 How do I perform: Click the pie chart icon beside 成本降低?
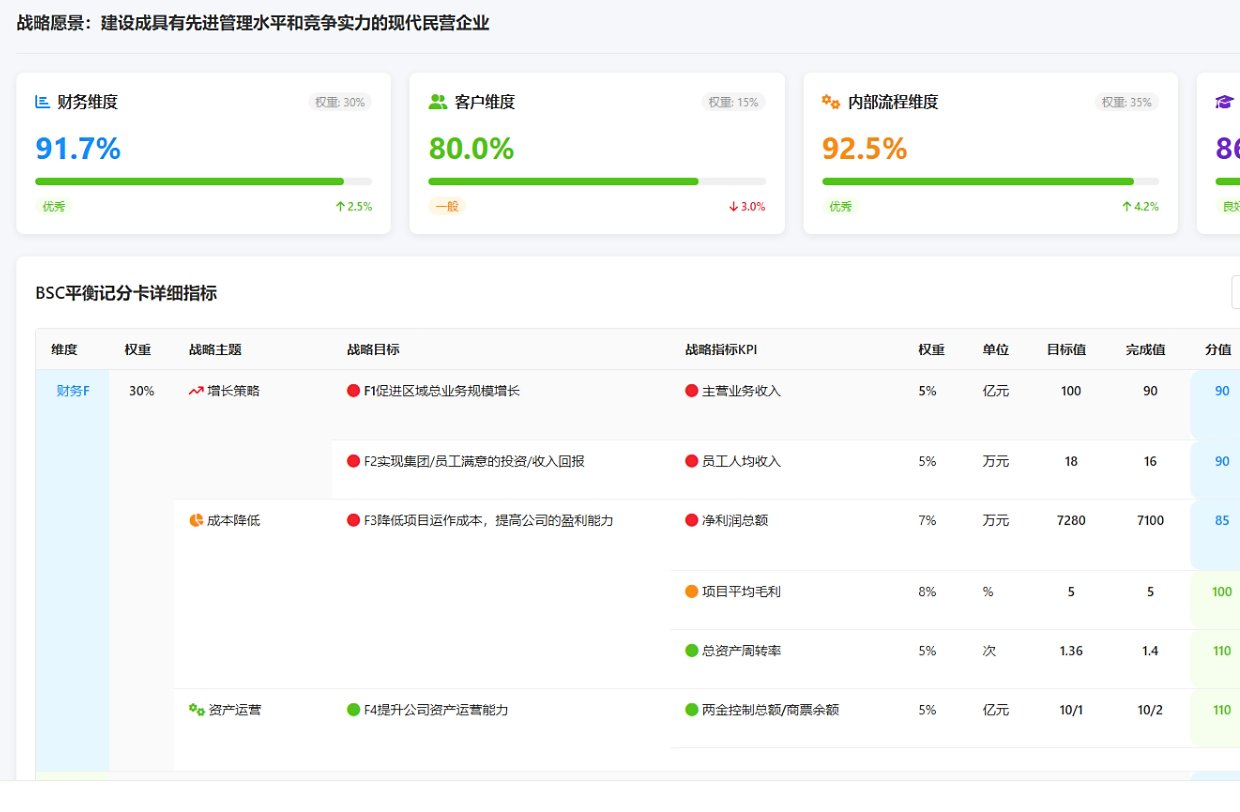click(196, 520)
